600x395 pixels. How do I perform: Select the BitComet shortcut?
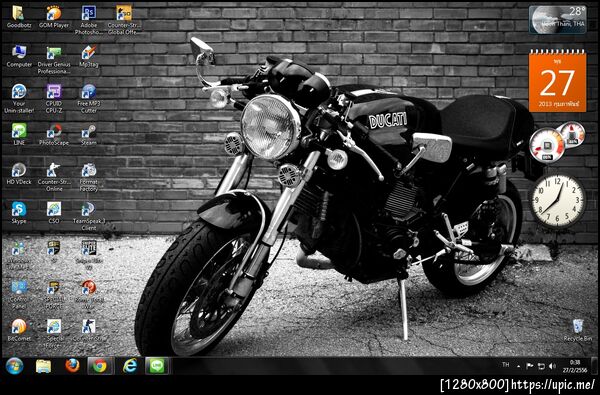(x=19, y=330)
